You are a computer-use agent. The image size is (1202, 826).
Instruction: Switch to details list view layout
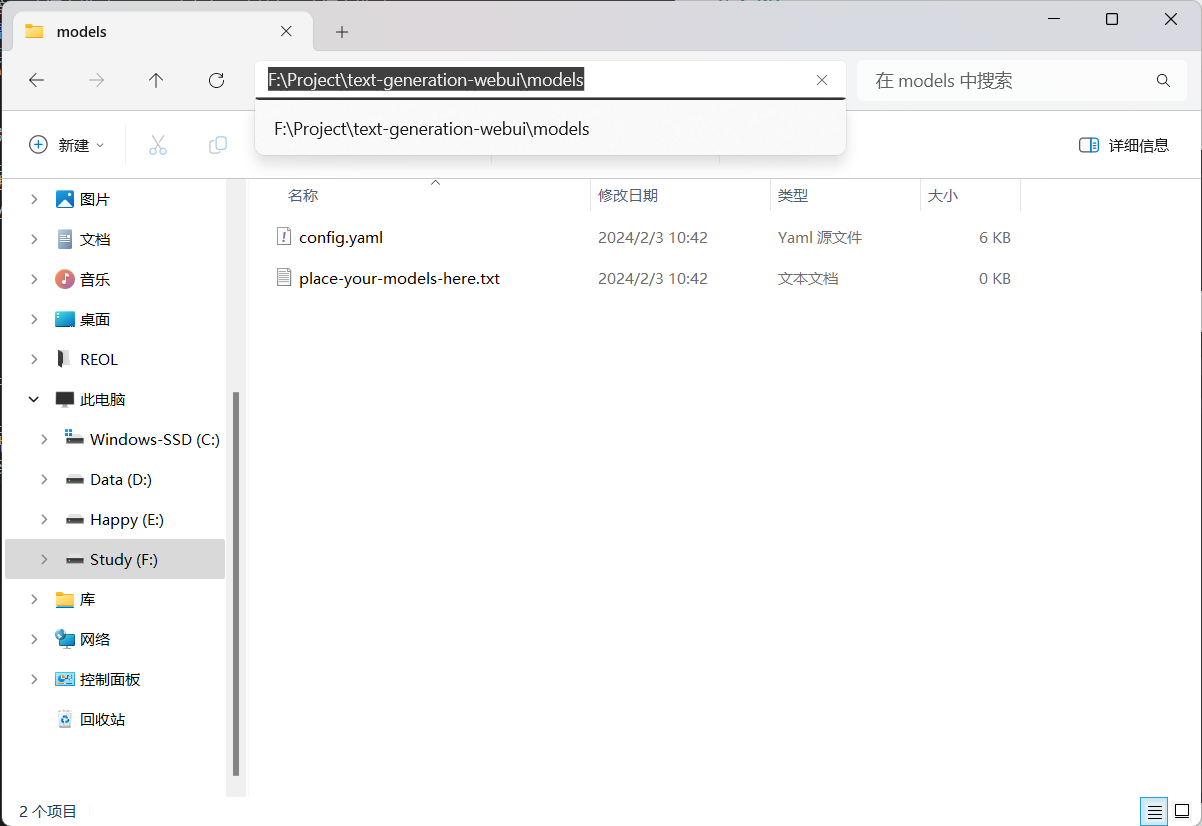coord(1154,811)
